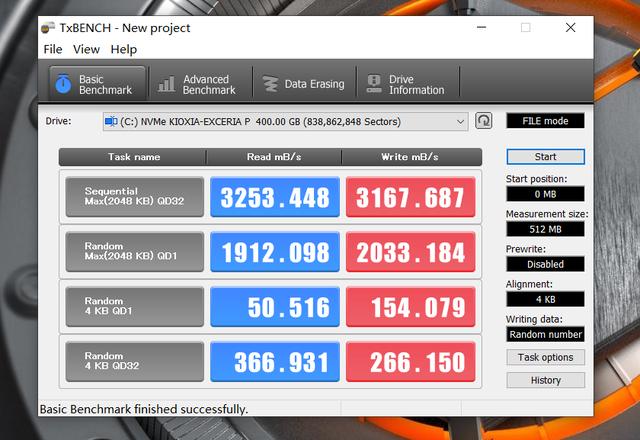Click write result 154.079
This screenshot has width=640, height=440.
click(410, 307)
